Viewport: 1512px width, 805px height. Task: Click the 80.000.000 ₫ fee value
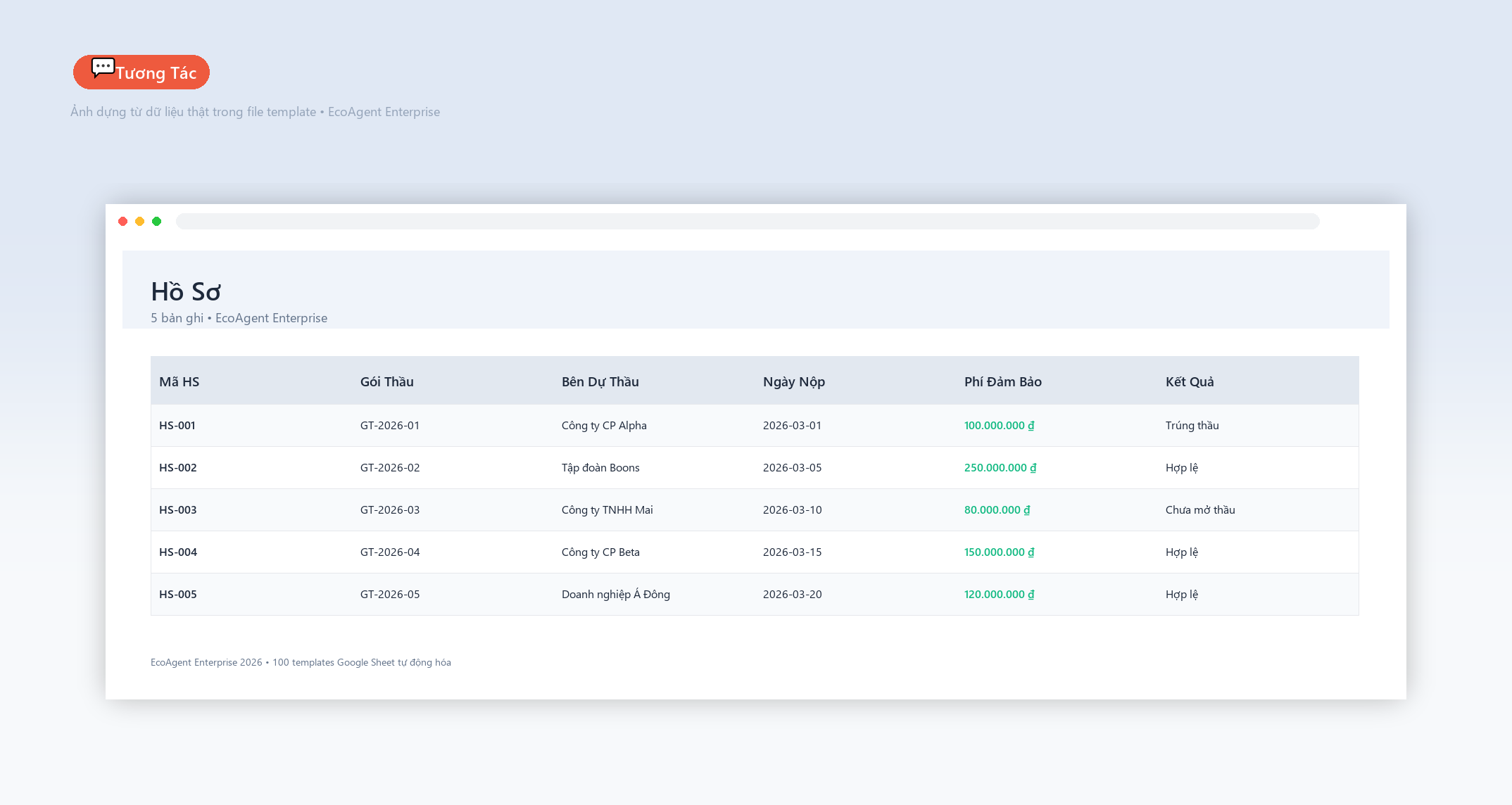997,509
